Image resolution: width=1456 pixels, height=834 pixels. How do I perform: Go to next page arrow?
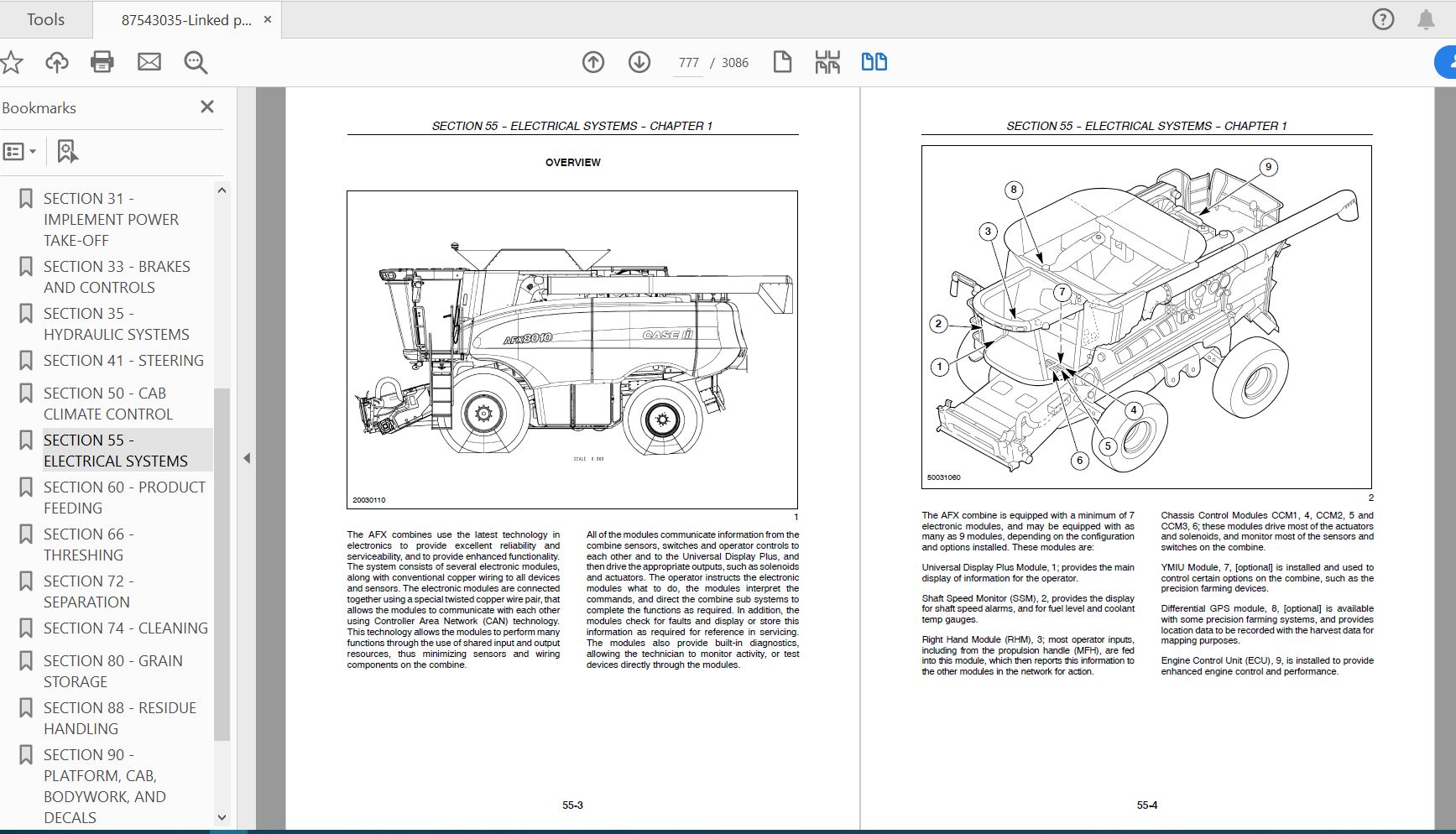639,62
